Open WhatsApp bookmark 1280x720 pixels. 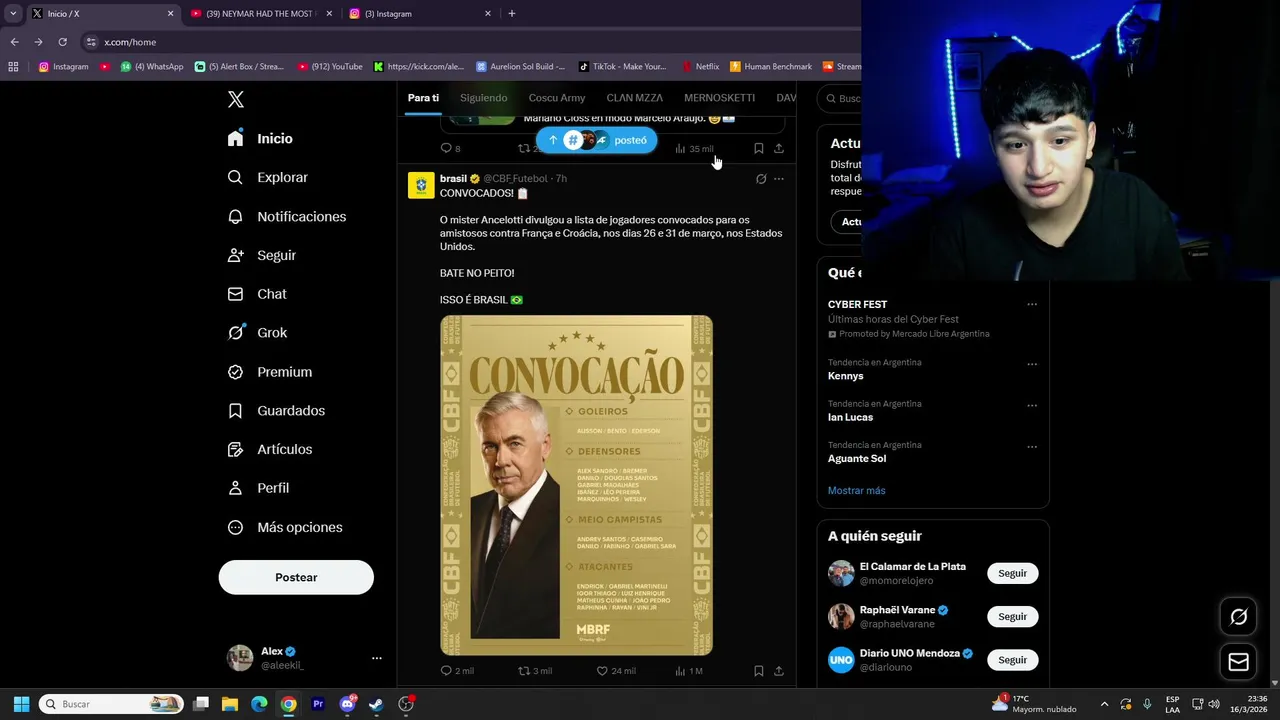(x=152, y=67)
